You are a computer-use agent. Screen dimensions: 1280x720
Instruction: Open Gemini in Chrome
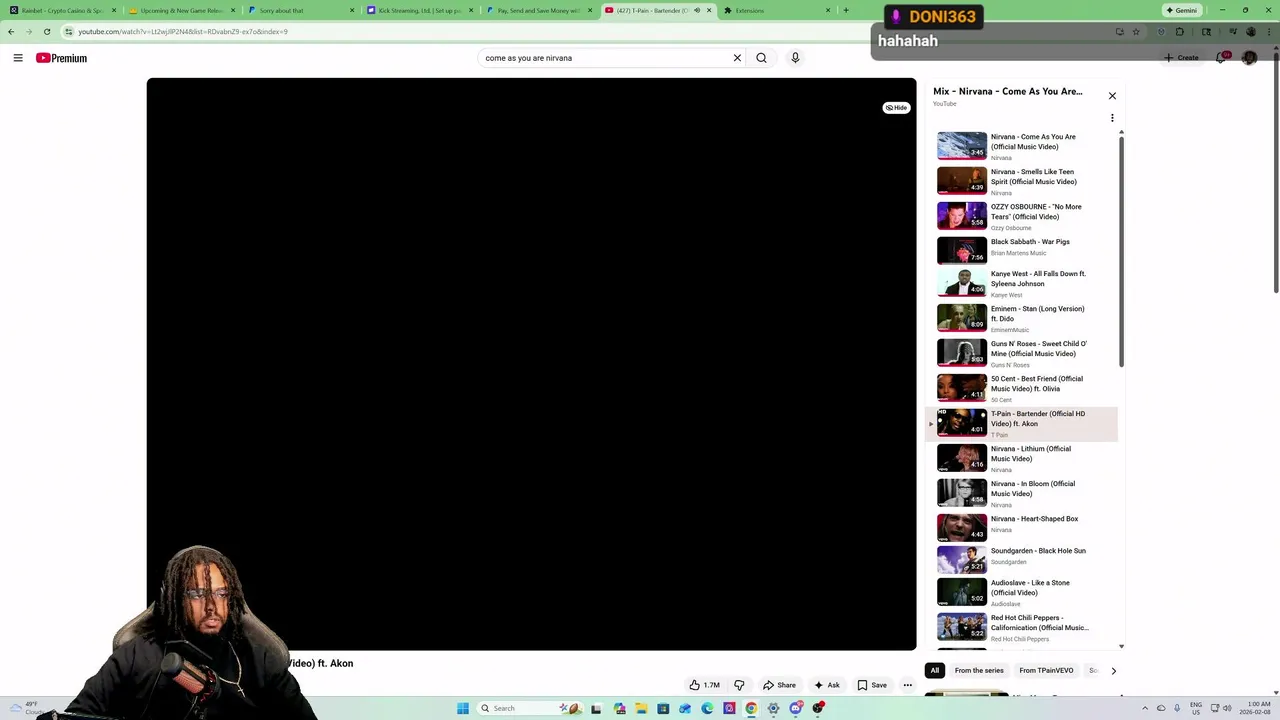point(1181,10)
